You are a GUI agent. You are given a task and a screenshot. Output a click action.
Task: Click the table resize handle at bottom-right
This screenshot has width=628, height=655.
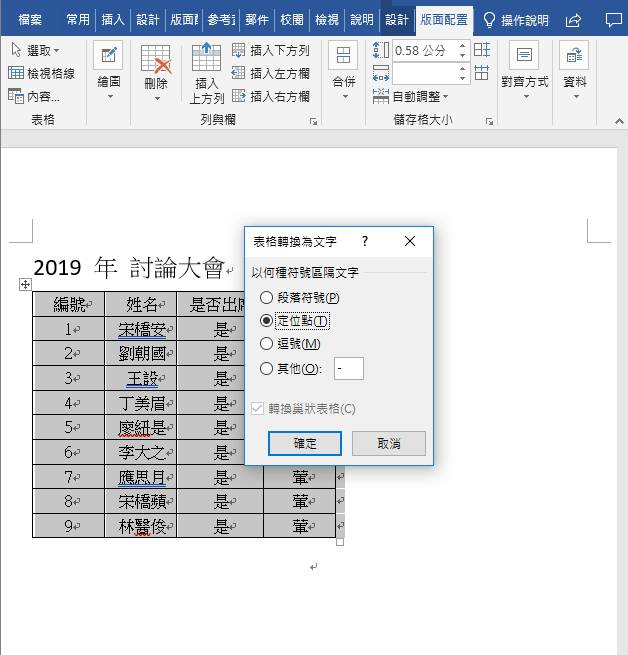click(340, 542)
